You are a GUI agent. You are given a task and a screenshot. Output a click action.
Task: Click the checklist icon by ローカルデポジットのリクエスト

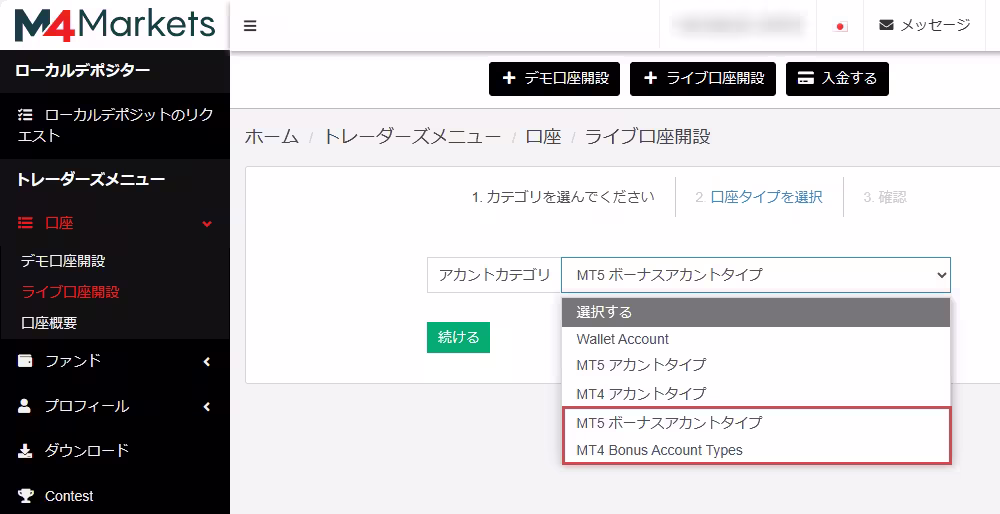pos(25,115)
